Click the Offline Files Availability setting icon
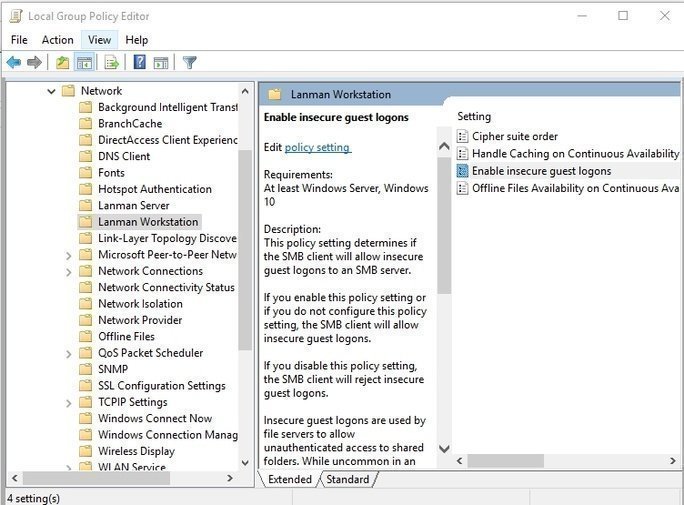Viewport: 684px width, 505px height. [x=462, y=188]
